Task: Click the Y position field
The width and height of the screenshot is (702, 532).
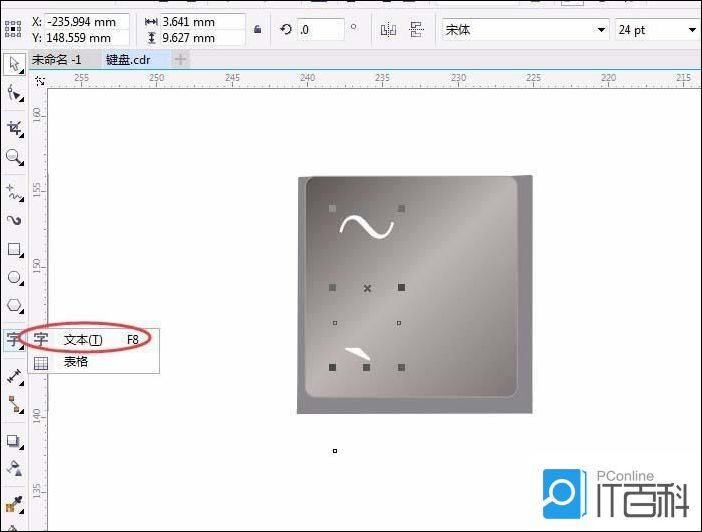Action: pos(87,38)
